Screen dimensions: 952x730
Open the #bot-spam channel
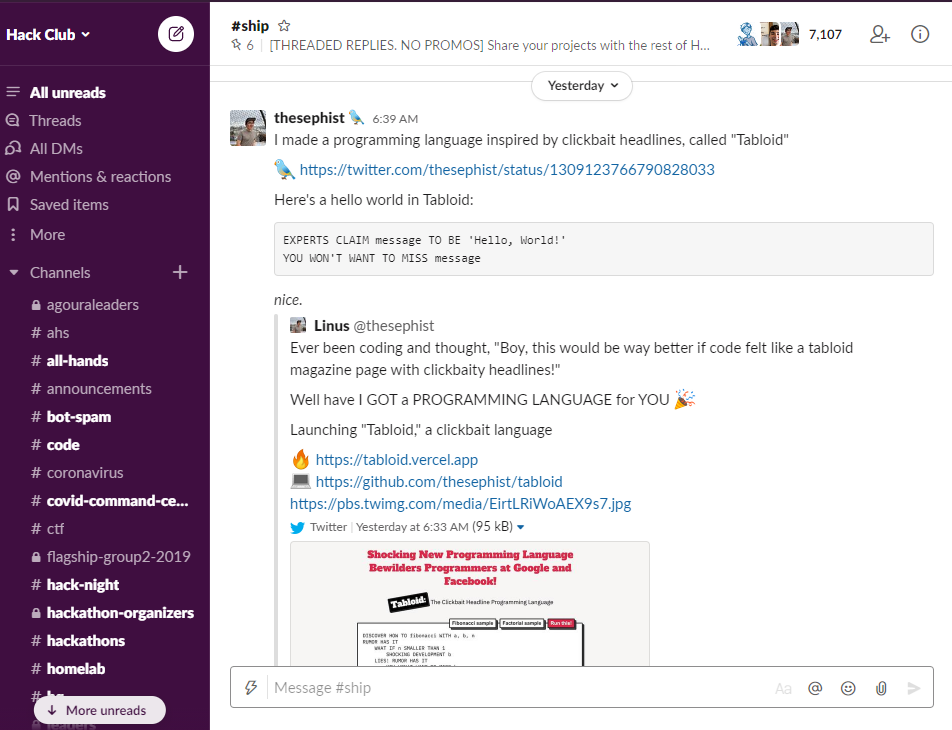tap(78, 417)
